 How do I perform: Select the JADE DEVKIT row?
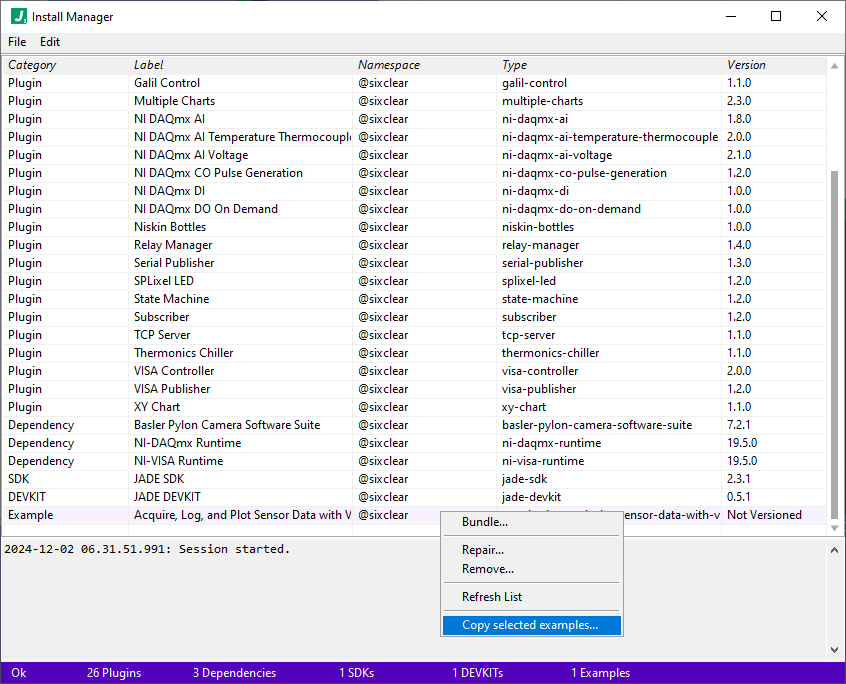(x=200, y=496)
